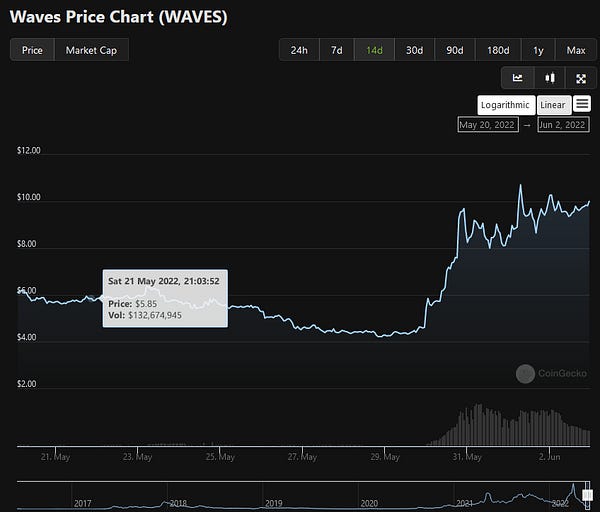The image size is (600, 512).
Task: Click the 23. May axis label
Action: [138, 457]
